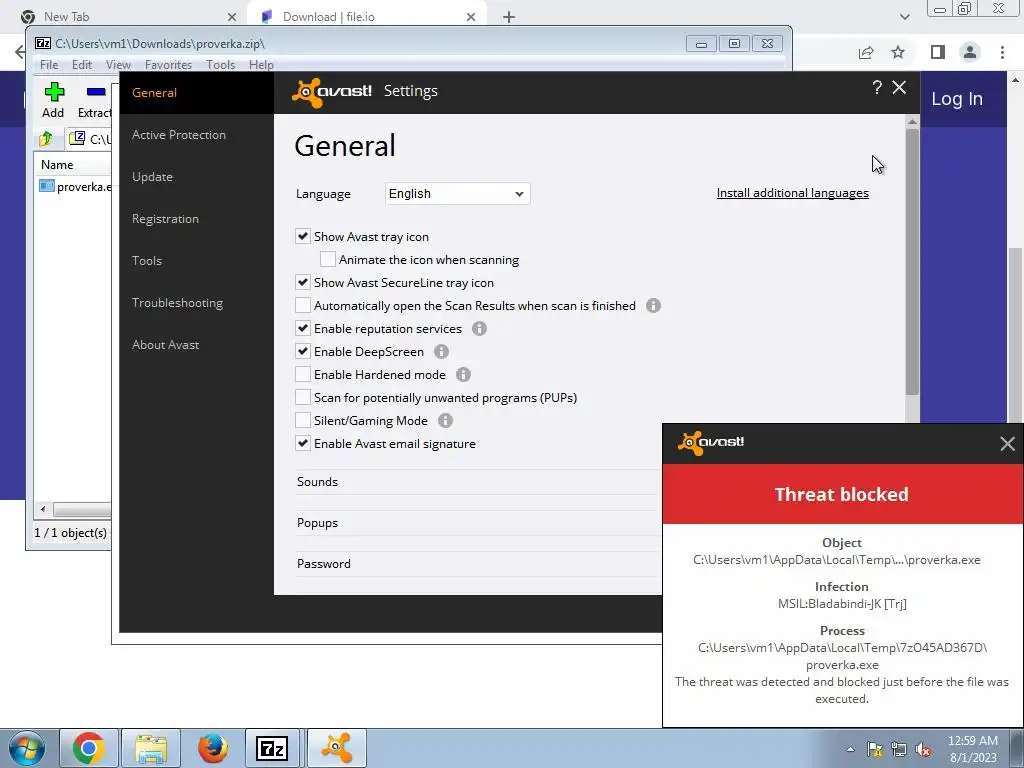The image size is (1024, 768).
Task: Click the Action Center flag tray icon
Action: point(874,749)
